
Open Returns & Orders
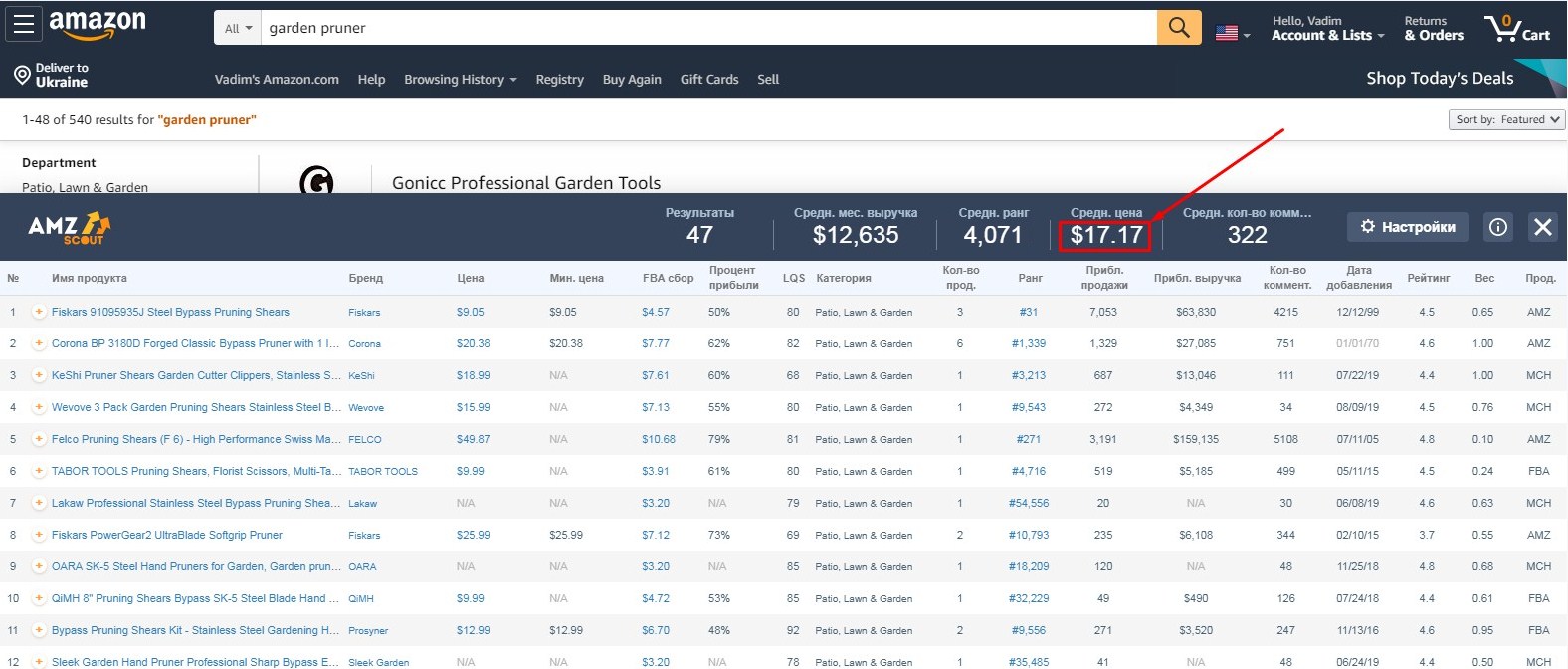coord(1434,28)
